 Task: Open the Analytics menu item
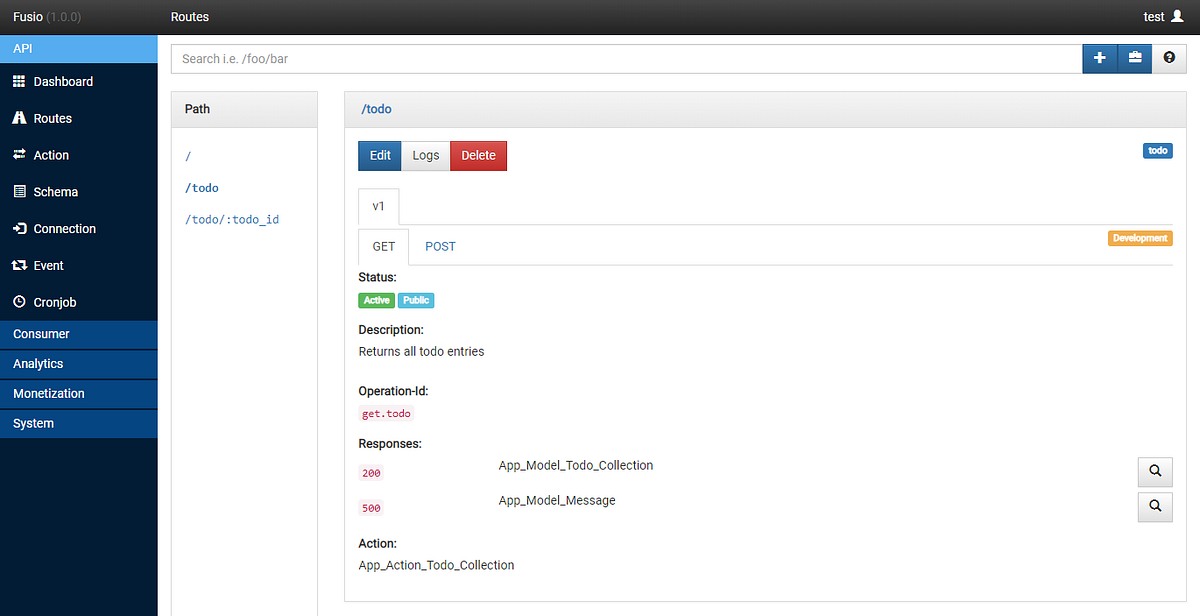point(40,363)
